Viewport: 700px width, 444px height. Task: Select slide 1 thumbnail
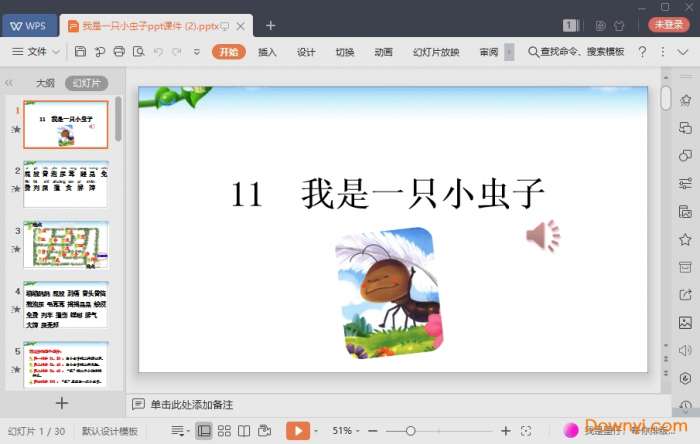click(x=66, y=124)
